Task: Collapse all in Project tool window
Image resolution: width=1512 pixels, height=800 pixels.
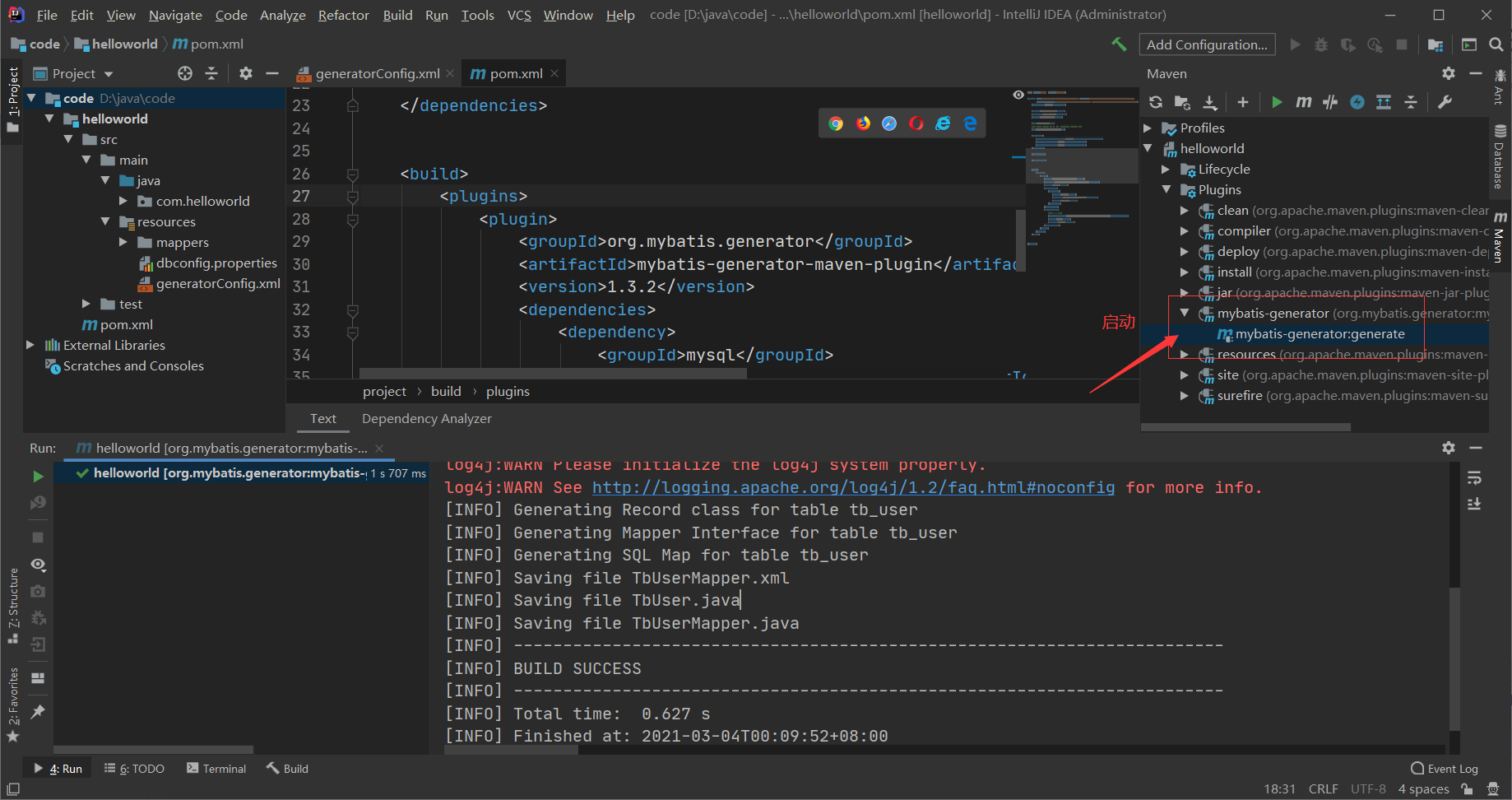Action: (x=211, y=73)
